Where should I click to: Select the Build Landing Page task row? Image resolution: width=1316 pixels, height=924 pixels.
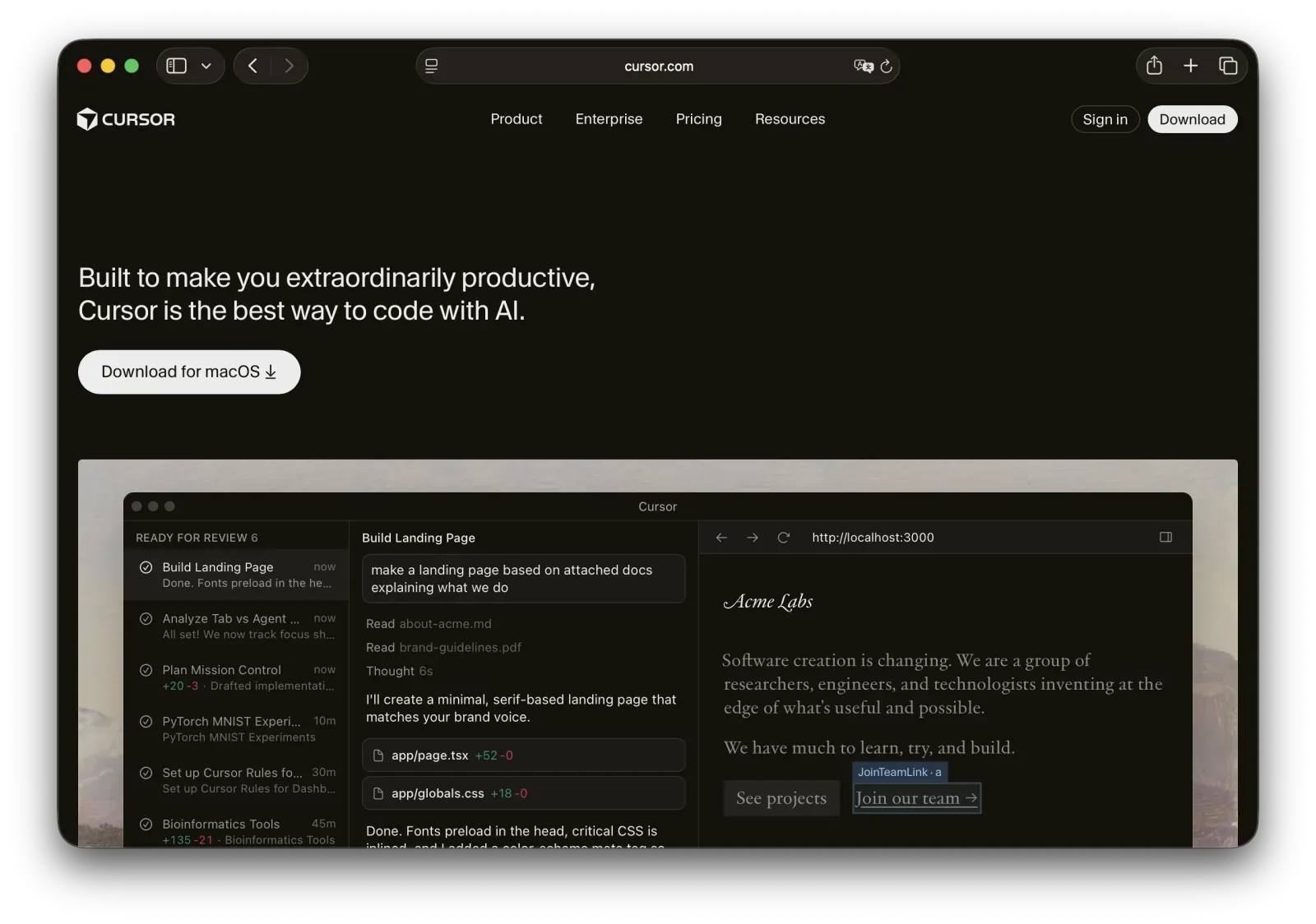(x=236, y=575)
